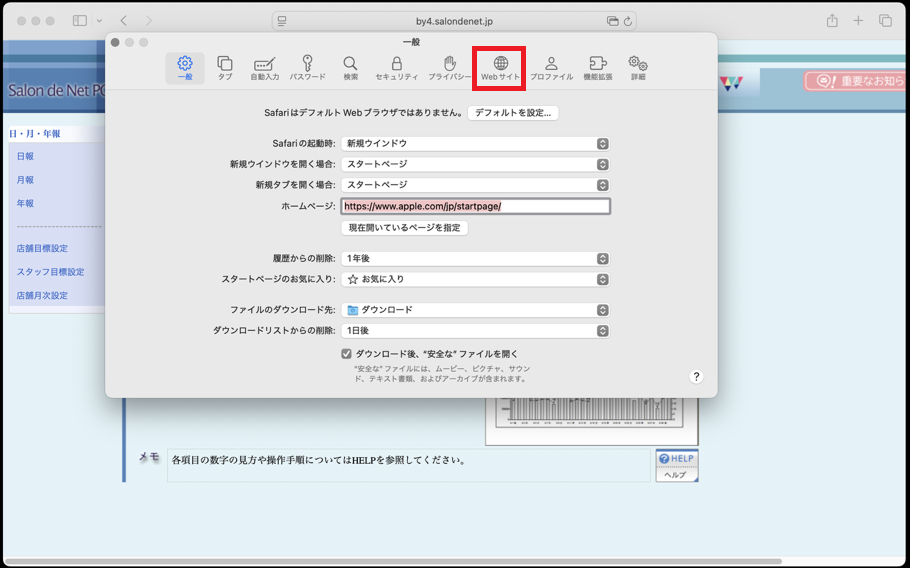Screen dimensions: 910x568
Task: Open the 自動入力 (AutoFill) preferences icon
Action: [x=265, y=67]
